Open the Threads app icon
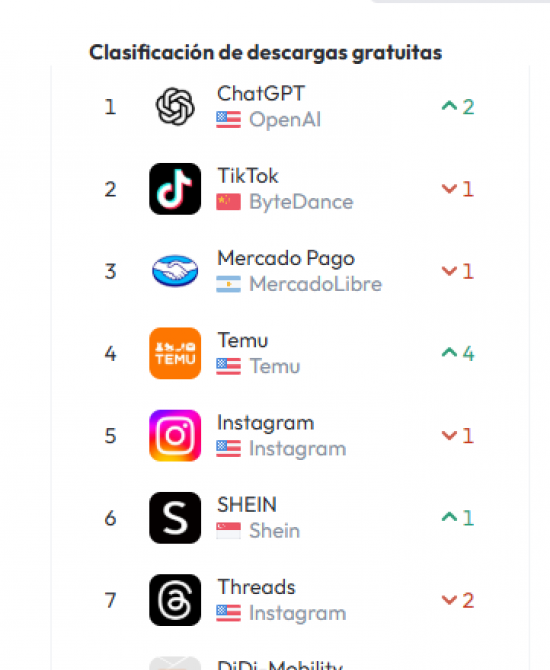 click(x=175, y=600)
